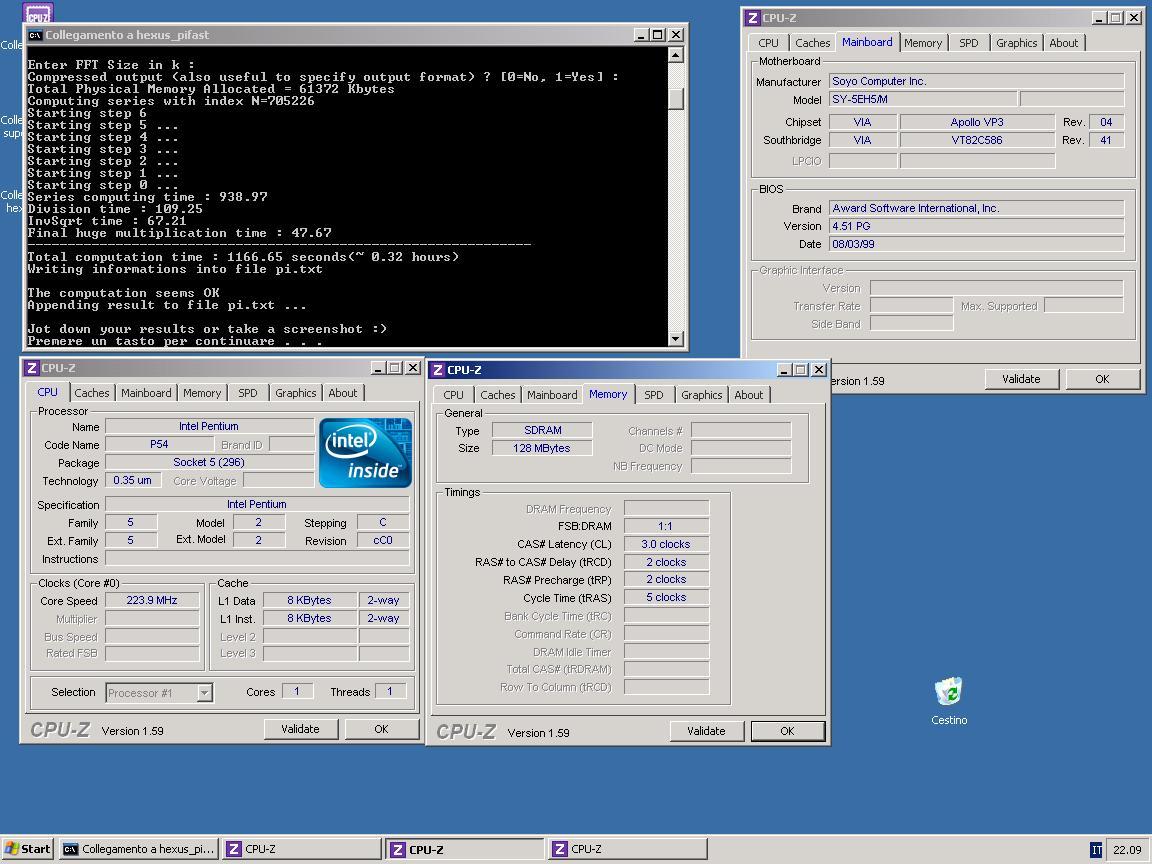The height and width of the screenshot is (864, 1152).
Task: Activate the first CPU-Z taskbar button
Action: click(302, 849)
